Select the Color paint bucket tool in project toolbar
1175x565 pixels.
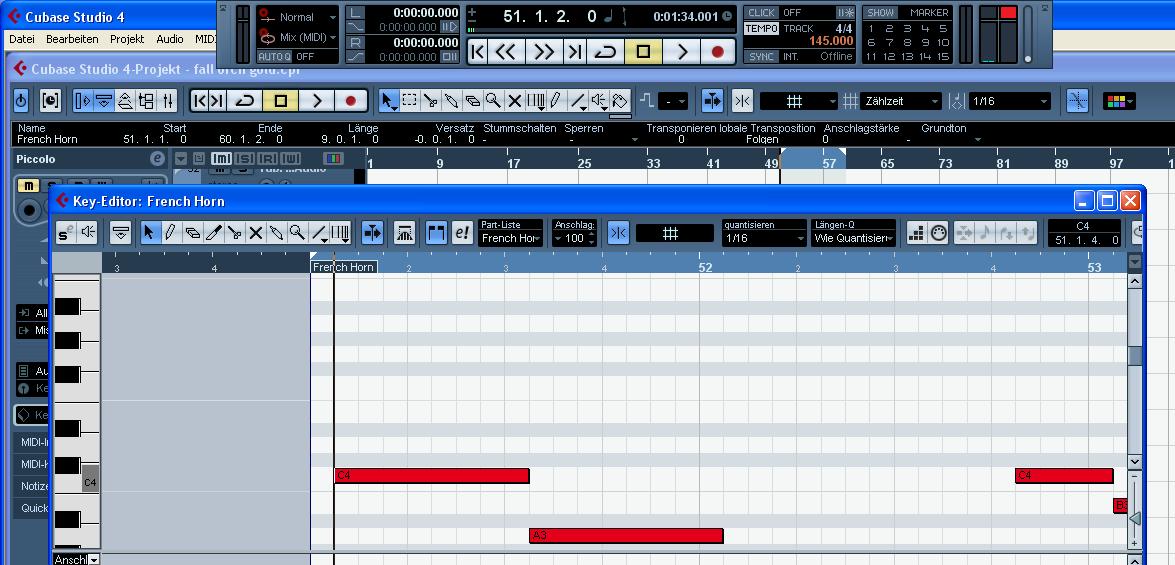[619, 100]
